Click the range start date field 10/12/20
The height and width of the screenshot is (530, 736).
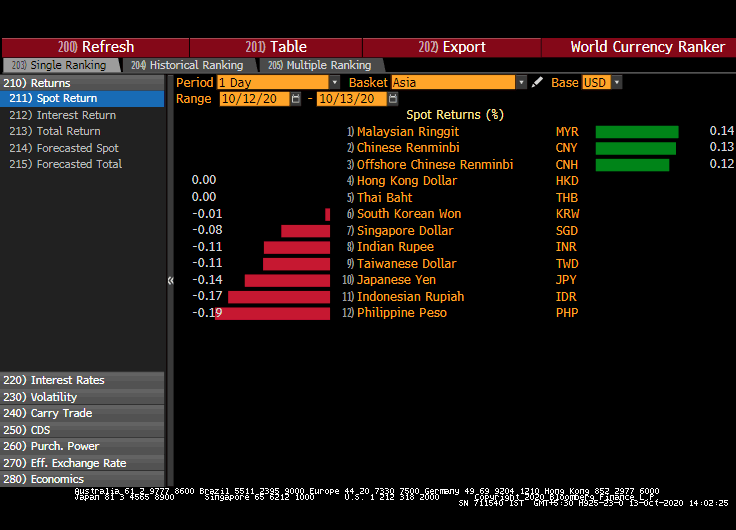255,99
